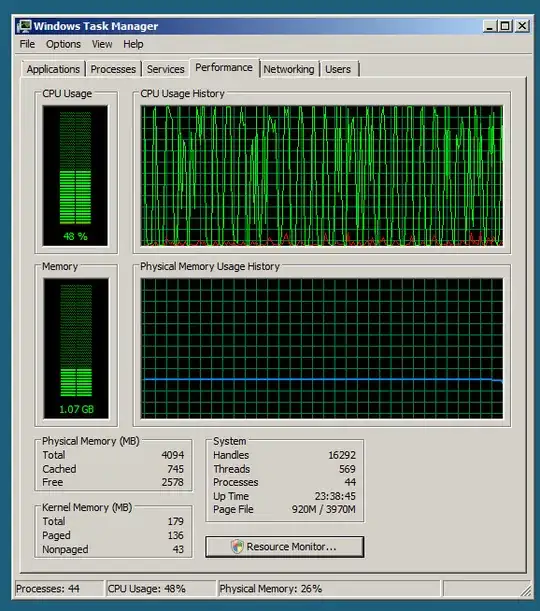Click the Paged value 136
The width and height of the screenshot is (540, 611).
click(175, 535)
